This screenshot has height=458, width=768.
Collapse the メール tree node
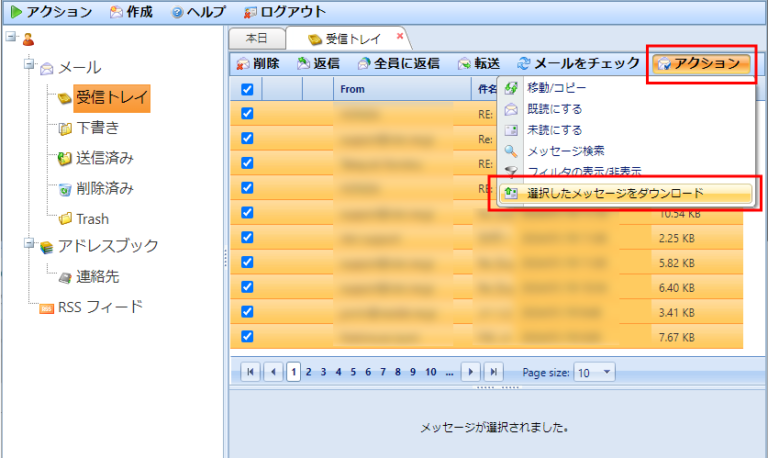point(29,68)
